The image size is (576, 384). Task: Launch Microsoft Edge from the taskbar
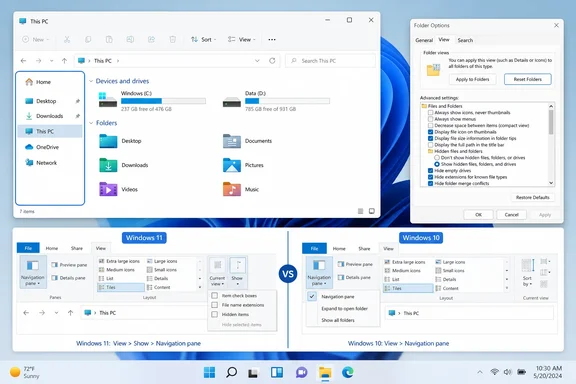348,372
